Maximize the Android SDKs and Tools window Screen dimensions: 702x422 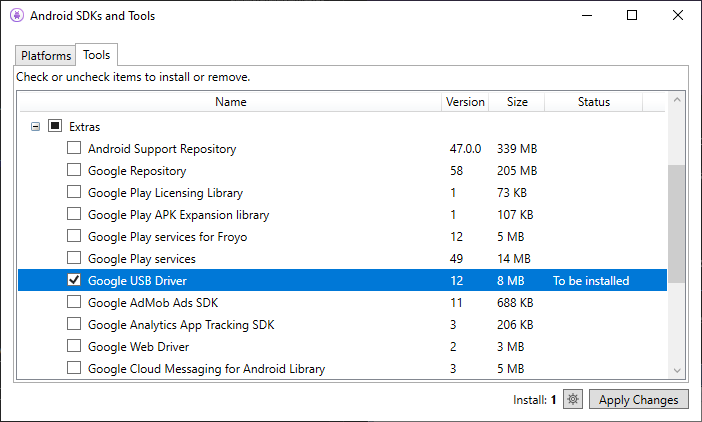(632, 16)
